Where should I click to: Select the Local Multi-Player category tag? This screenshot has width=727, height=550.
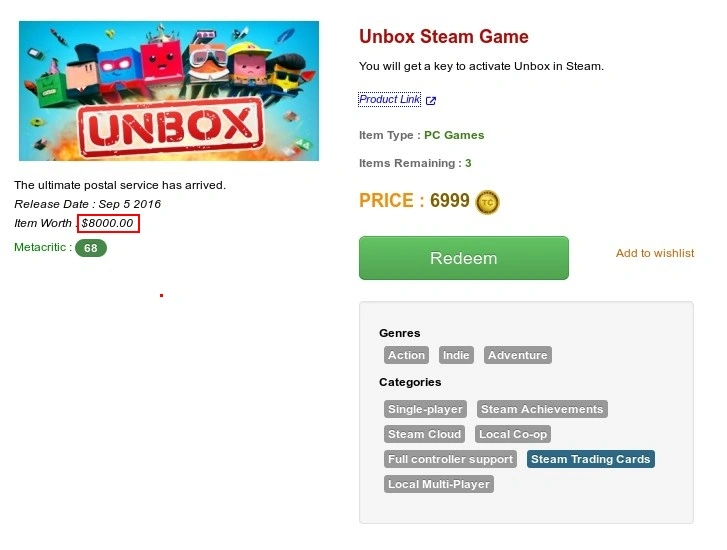(x=439, y=484)
